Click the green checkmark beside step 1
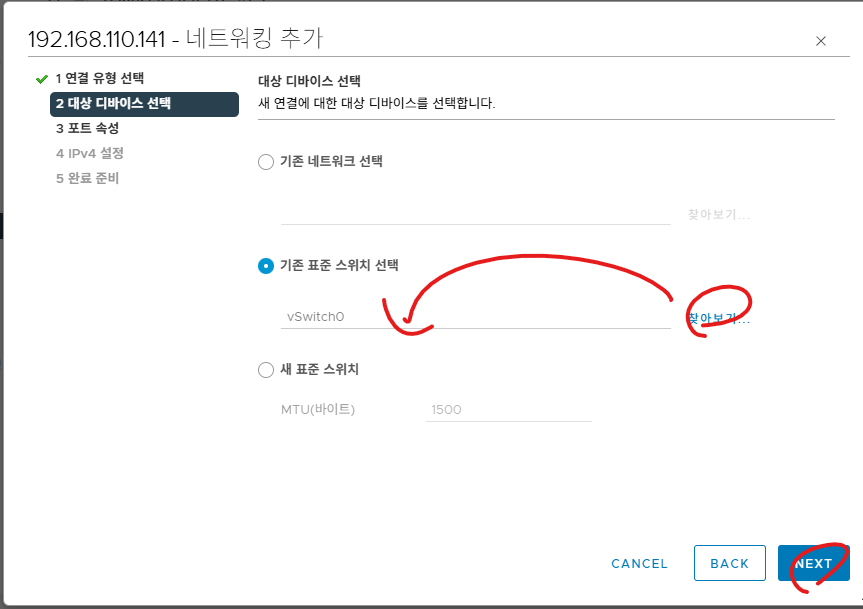Image resolution: width=863 pixels, height=609 pixels. [42, 79]
